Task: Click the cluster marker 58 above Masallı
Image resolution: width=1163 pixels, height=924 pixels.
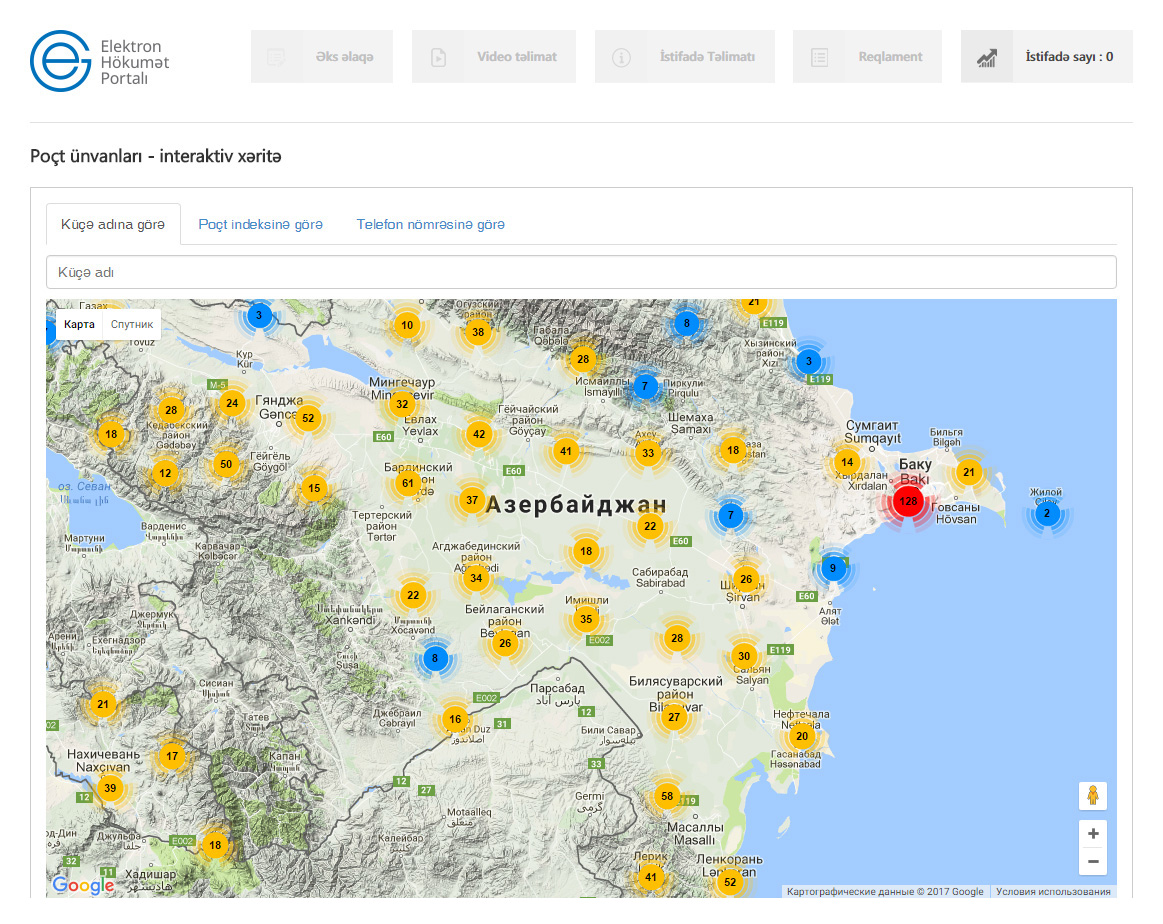Action: point(667,796)
